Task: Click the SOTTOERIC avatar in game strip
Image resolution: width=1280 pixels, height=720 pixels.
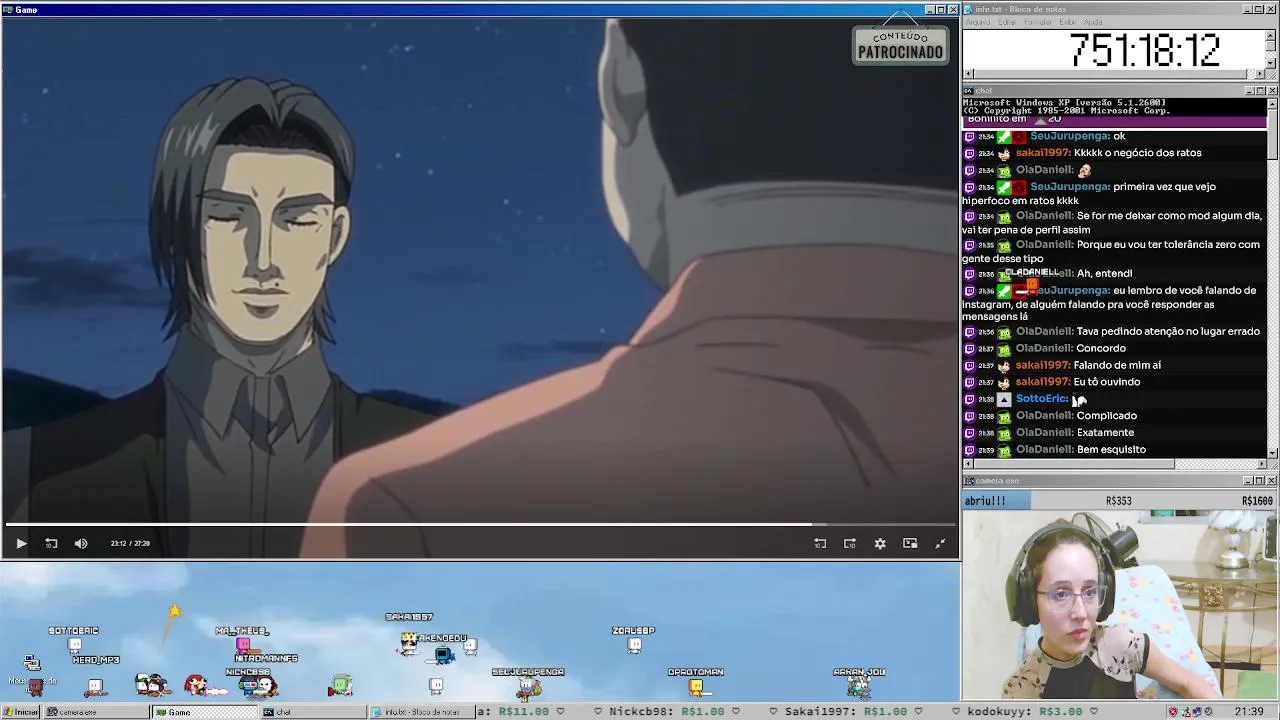Action: pyautogui.click(x=74, y=644)
